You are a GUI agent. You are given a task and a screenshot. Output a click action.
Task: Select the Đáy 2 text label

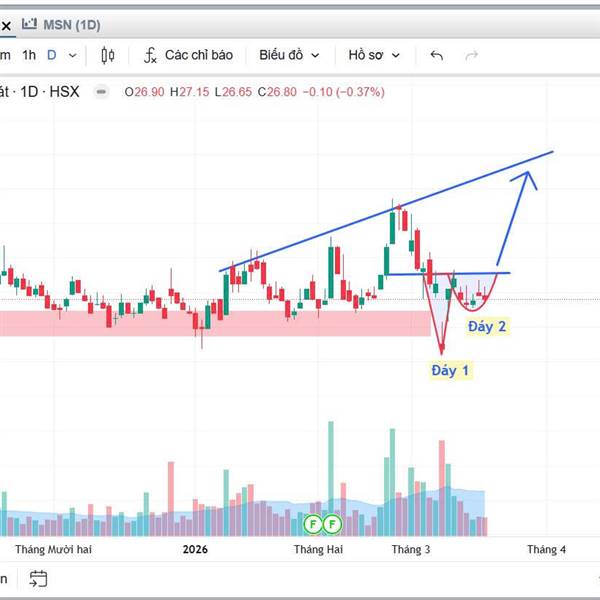tap(487, 326)
